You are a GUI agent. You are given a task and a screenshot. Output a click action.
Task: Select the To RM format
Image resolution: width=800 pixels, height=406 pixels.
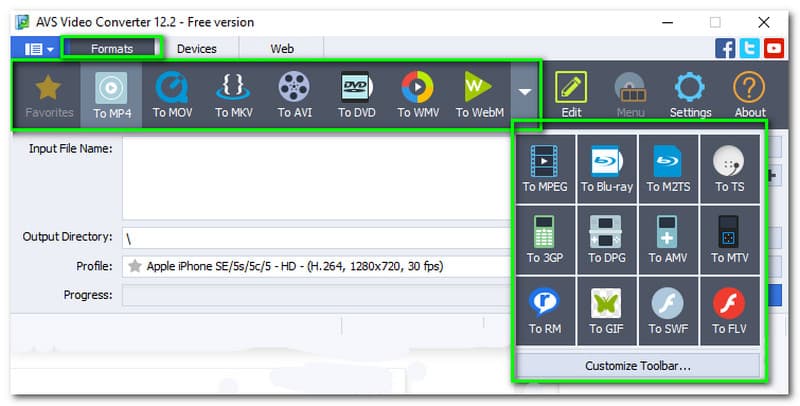coord(545,311)
